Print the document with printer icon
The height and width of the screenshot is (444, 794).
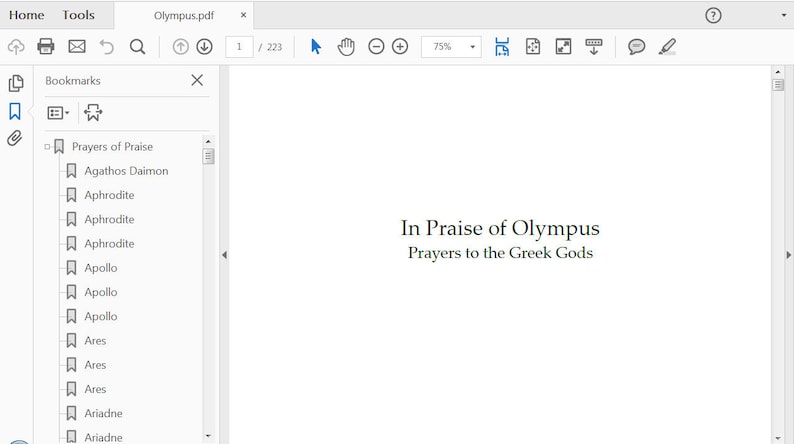coord(46,47)
